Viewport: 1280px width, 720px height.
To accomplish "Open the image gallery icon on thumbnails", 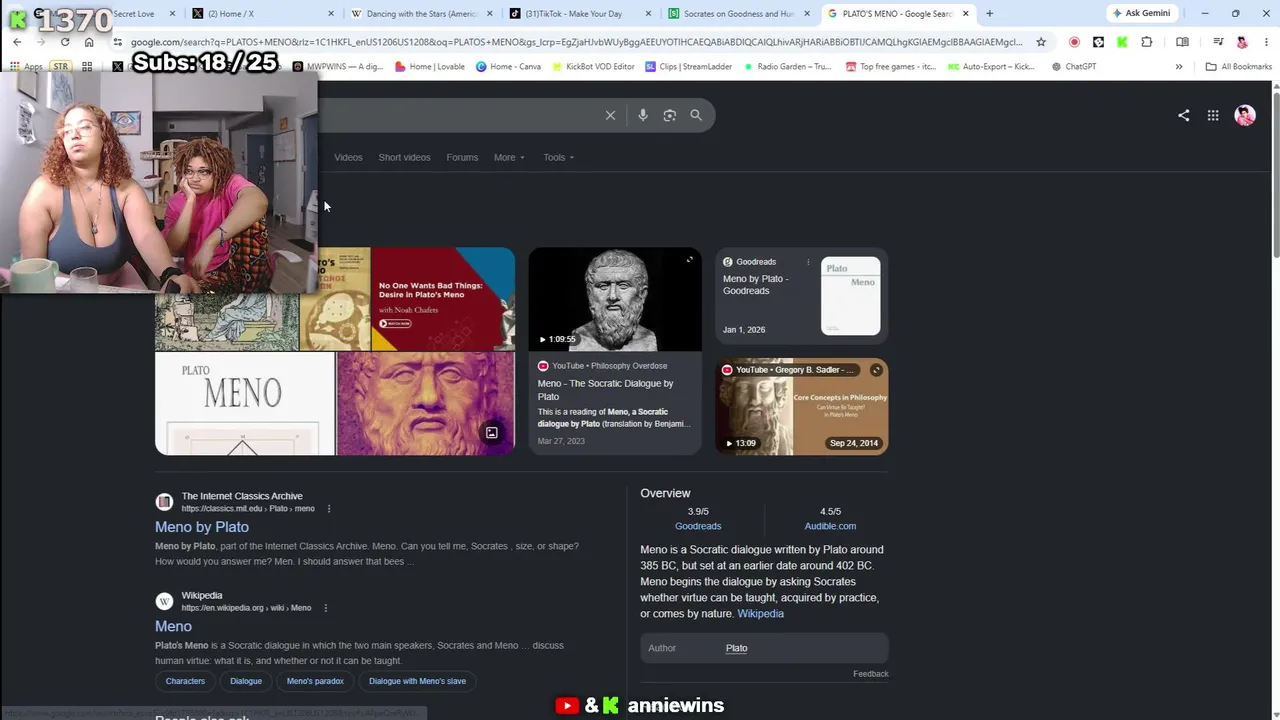I will coord(492,432).
